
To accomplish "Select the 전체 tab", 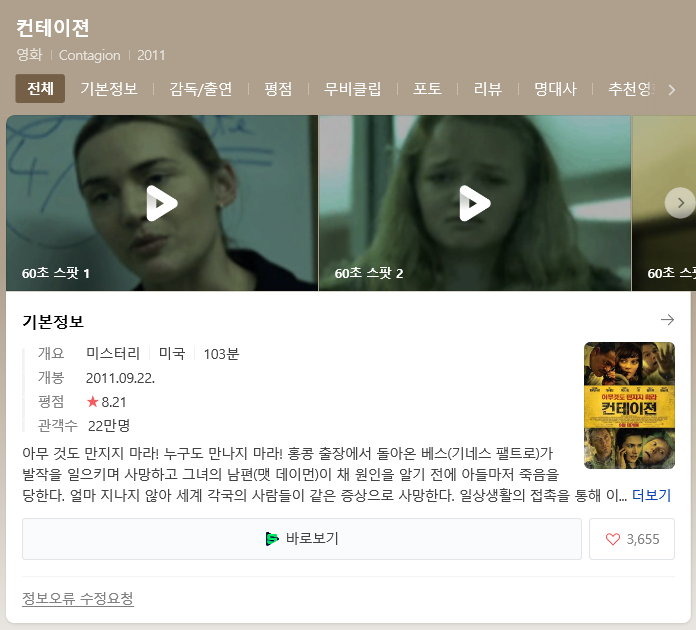I will click(x=40, y=89).
